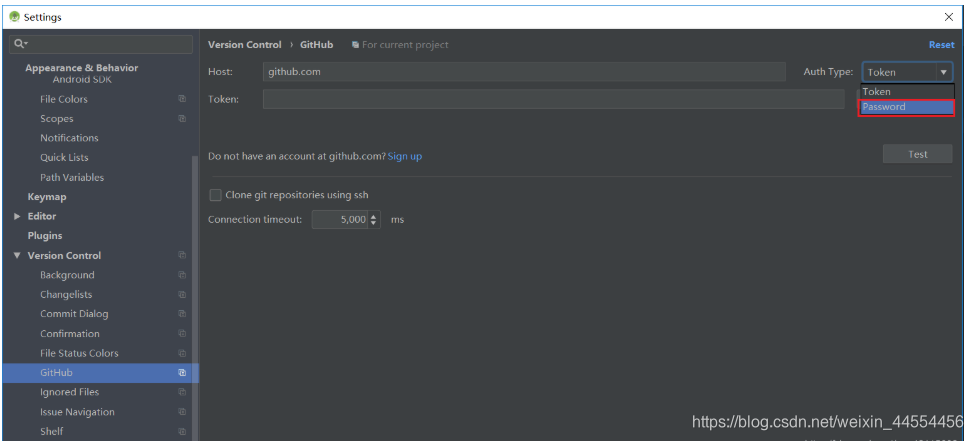The height and width of the screenshot is (441, 974).
Task: Click the Settings window app icon
Action: 15,17
